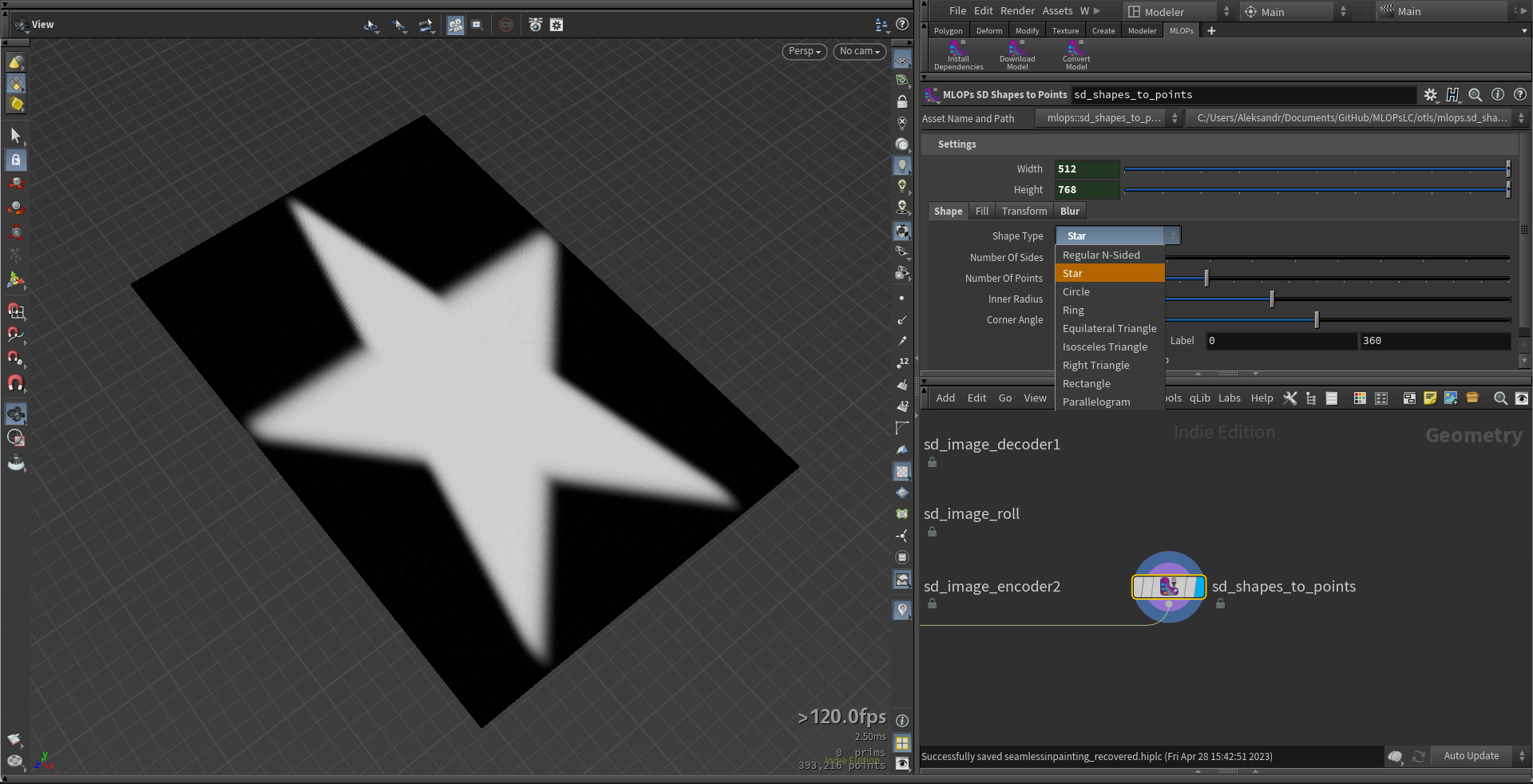Click quad view layout yellow icon
Screen dimensions: 1533x784
902,742
